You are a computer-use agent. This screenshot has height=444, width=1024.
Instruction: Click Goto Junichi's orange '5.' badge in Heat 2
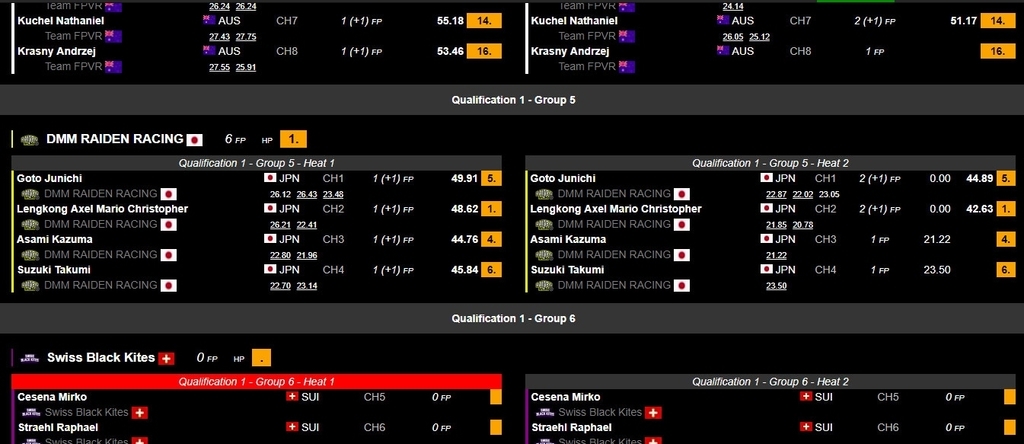pos(1006,178)
